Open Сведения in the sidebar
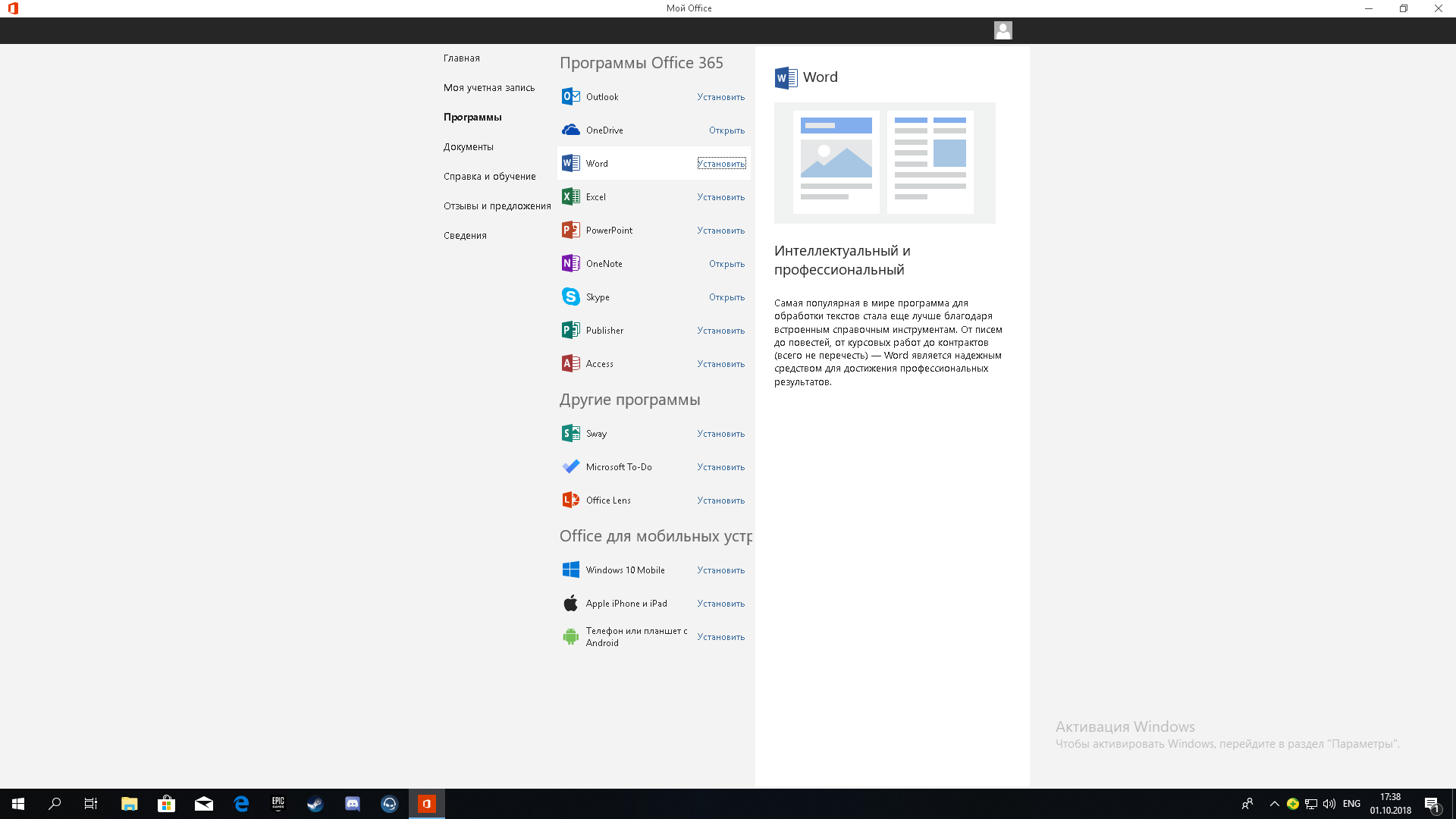Viewport: 1456px width, 819px height. [465, 236]
